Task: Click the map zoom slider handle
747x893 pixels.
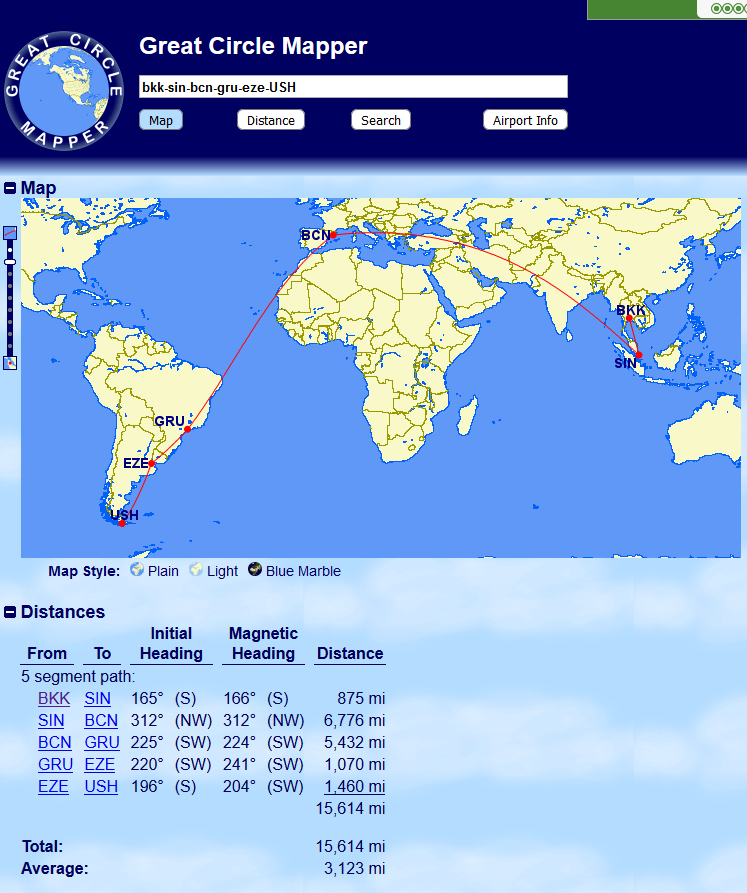Action: (x=10, y=262)
